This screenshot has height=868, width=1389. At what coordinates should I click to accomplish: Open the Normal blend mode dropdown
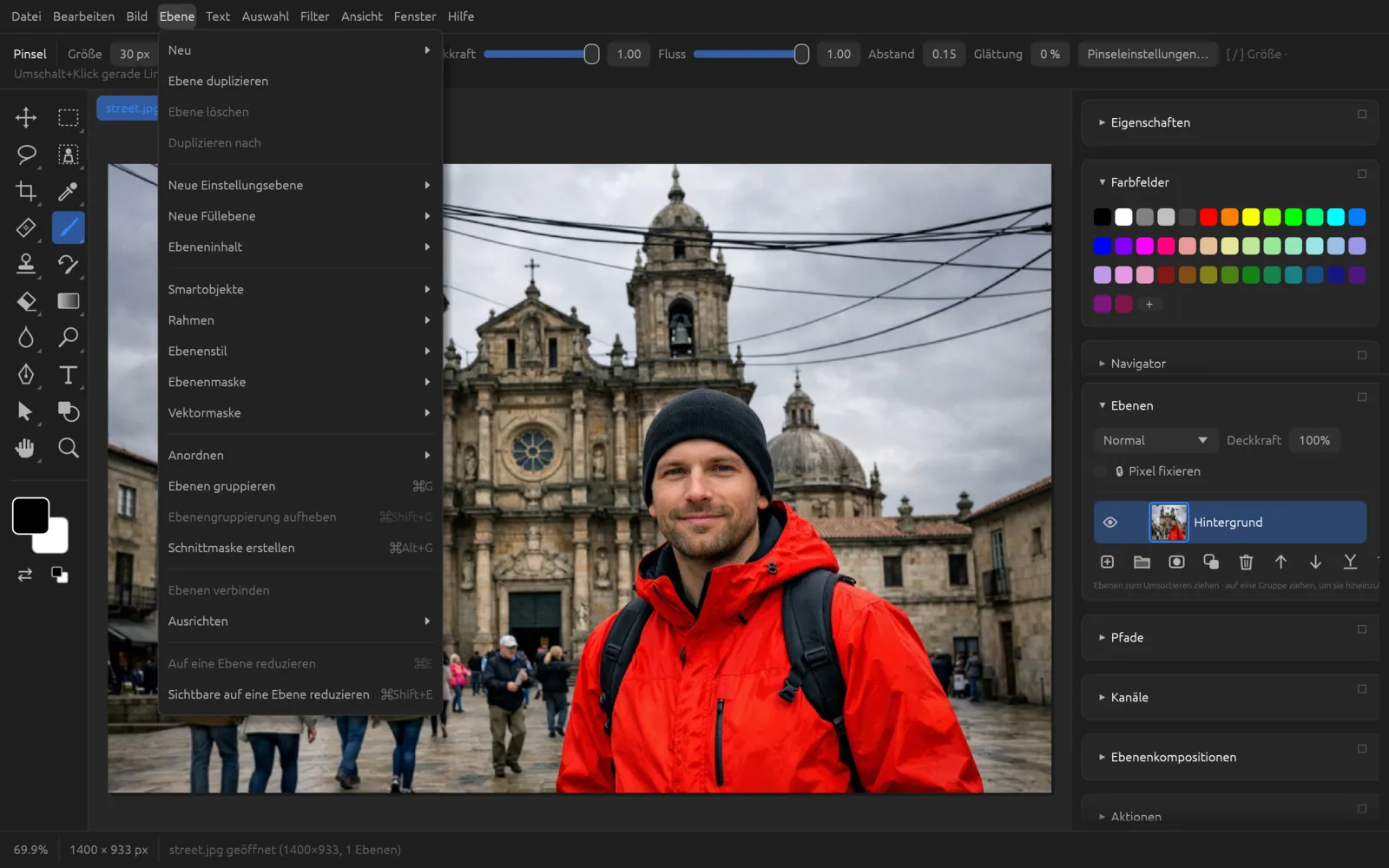(1155, 440)
